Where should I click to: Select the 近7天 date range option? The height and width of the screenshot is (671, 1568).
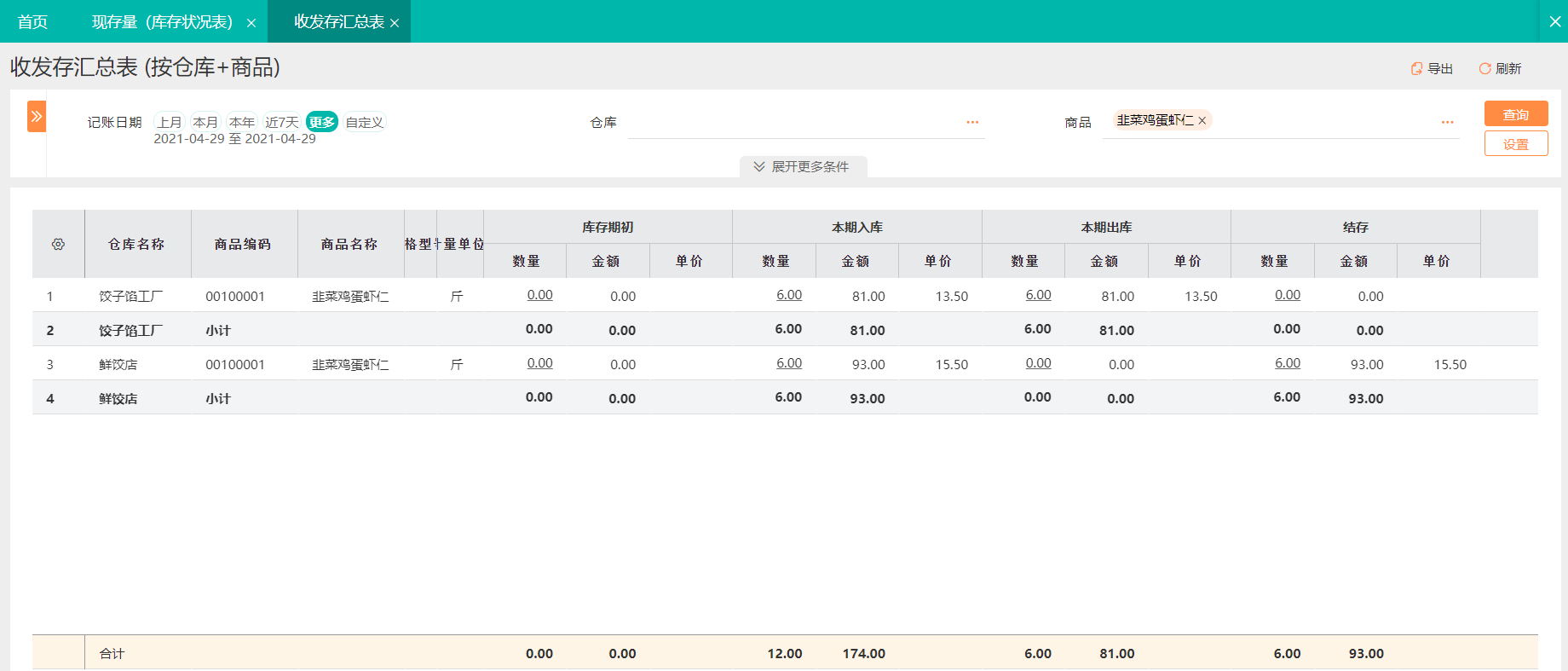tap(281, 122)
